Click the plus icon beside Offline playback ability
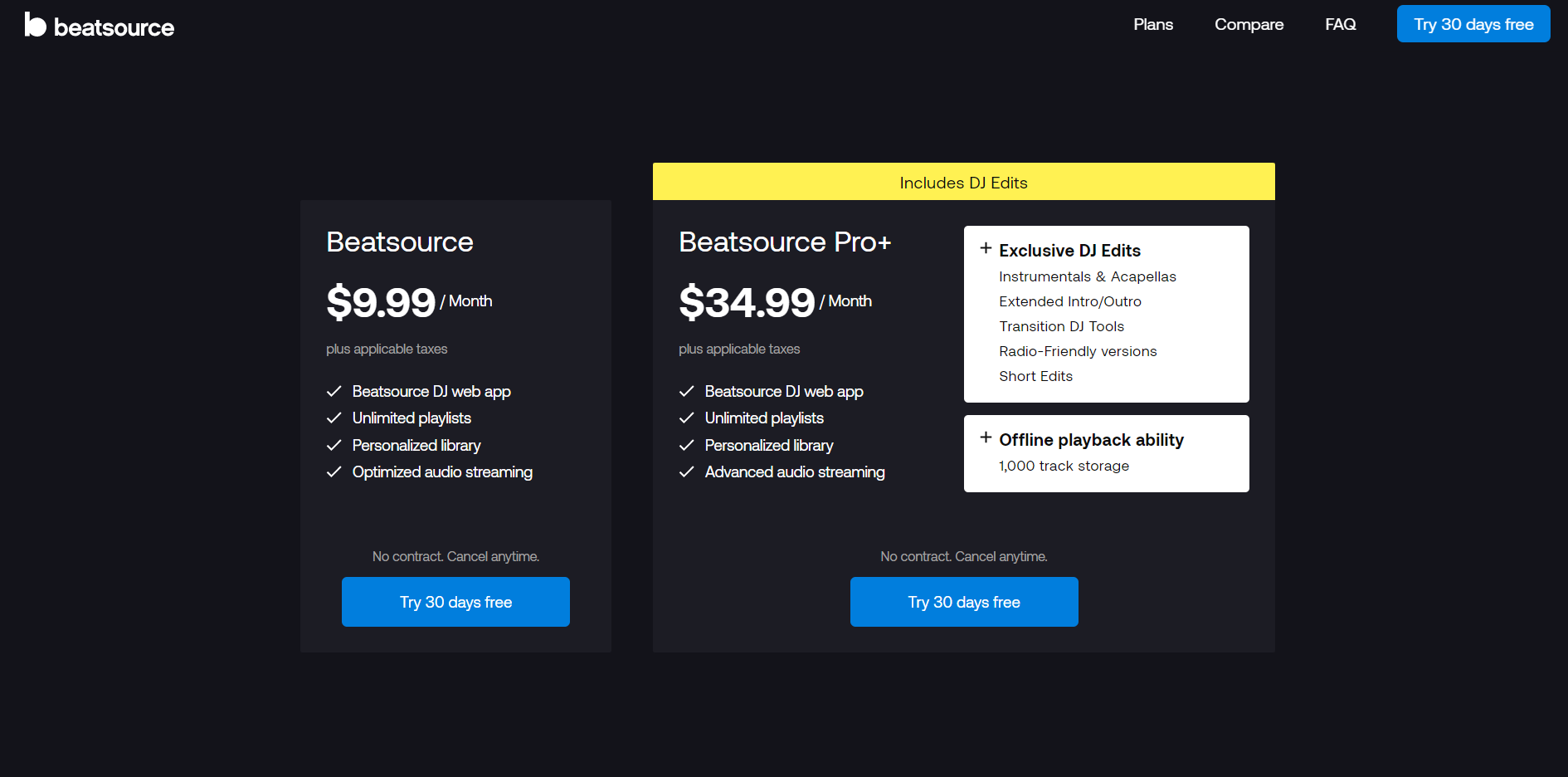Viewport: 1568px width, 777px height. point(986,437)
